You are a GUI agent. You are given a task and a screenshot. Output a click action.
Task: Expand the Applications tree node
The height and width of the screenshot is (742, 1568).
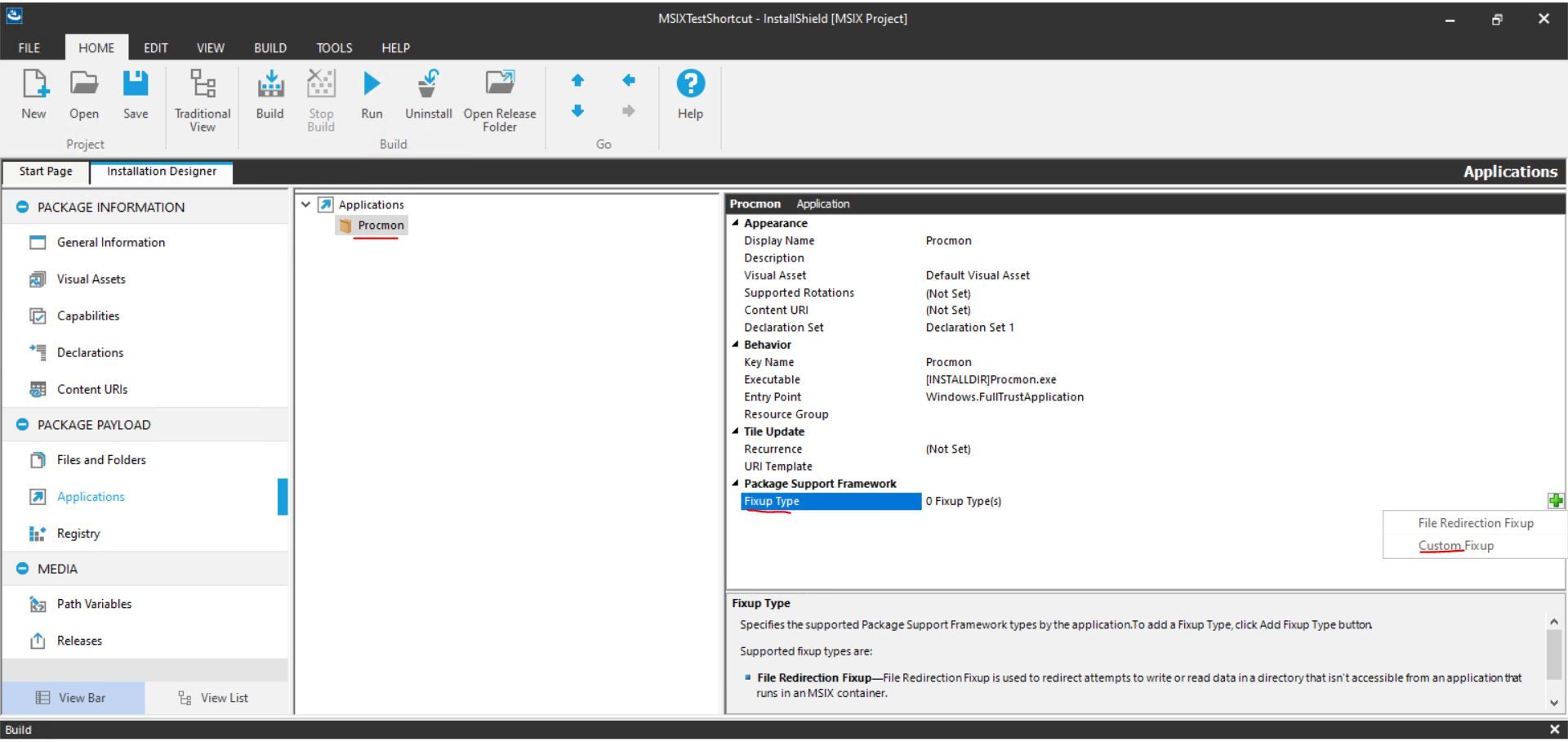305,204
